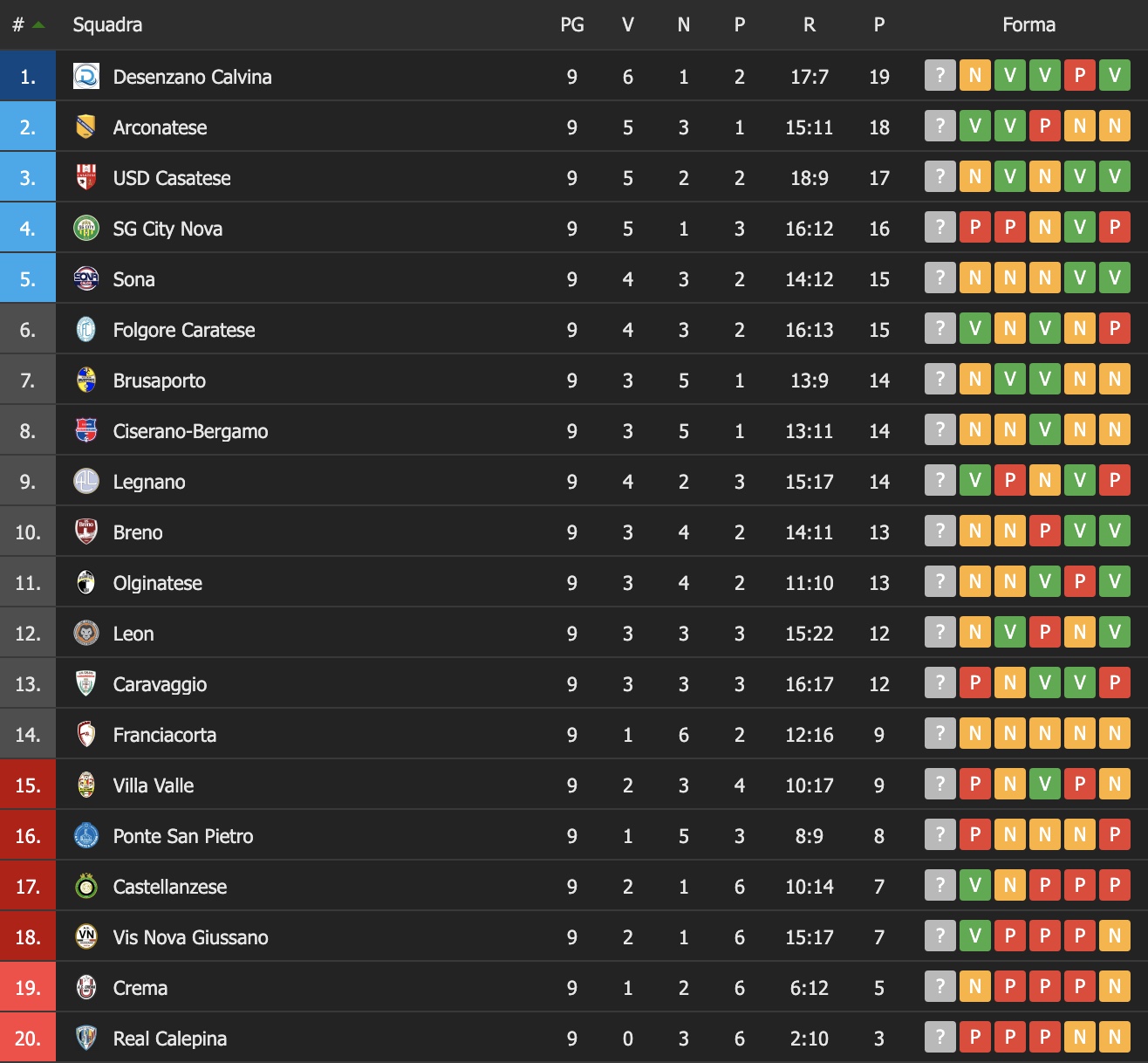This screenshot has height=1063, width=1148.
Task: Click the SG City Nova green crest
Action: click(85, 229)
